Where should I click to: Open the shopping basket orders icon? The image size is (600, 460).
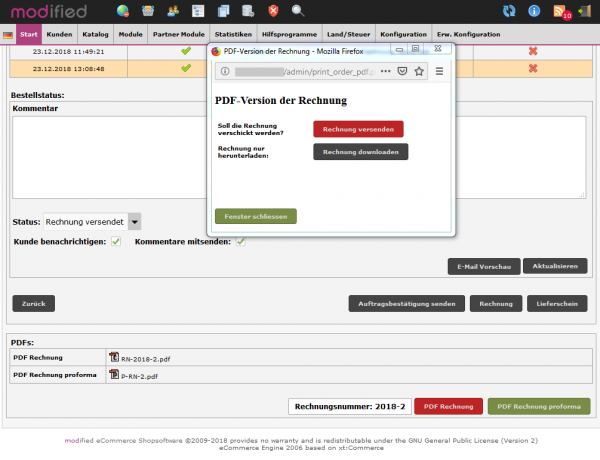click(x=148, y=11)
